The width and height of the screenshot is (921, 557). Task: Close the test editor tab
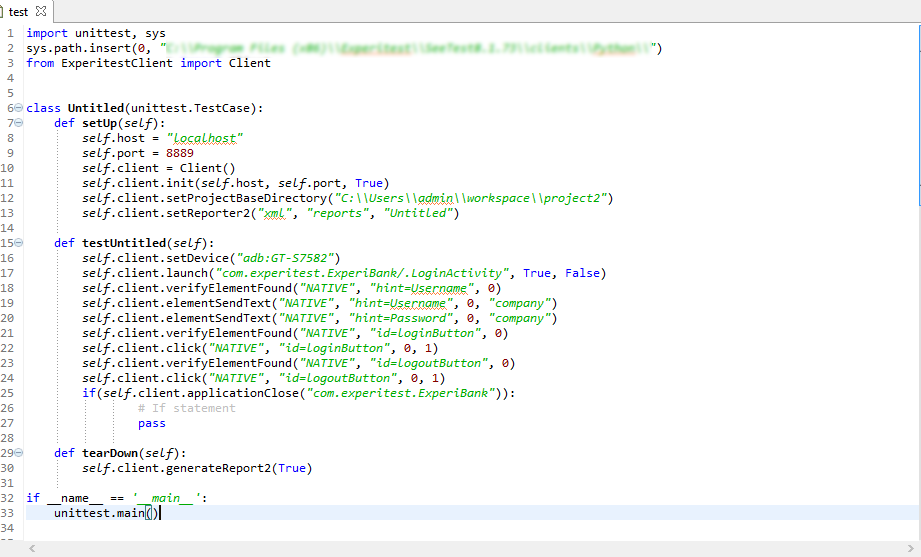point(41,11)
